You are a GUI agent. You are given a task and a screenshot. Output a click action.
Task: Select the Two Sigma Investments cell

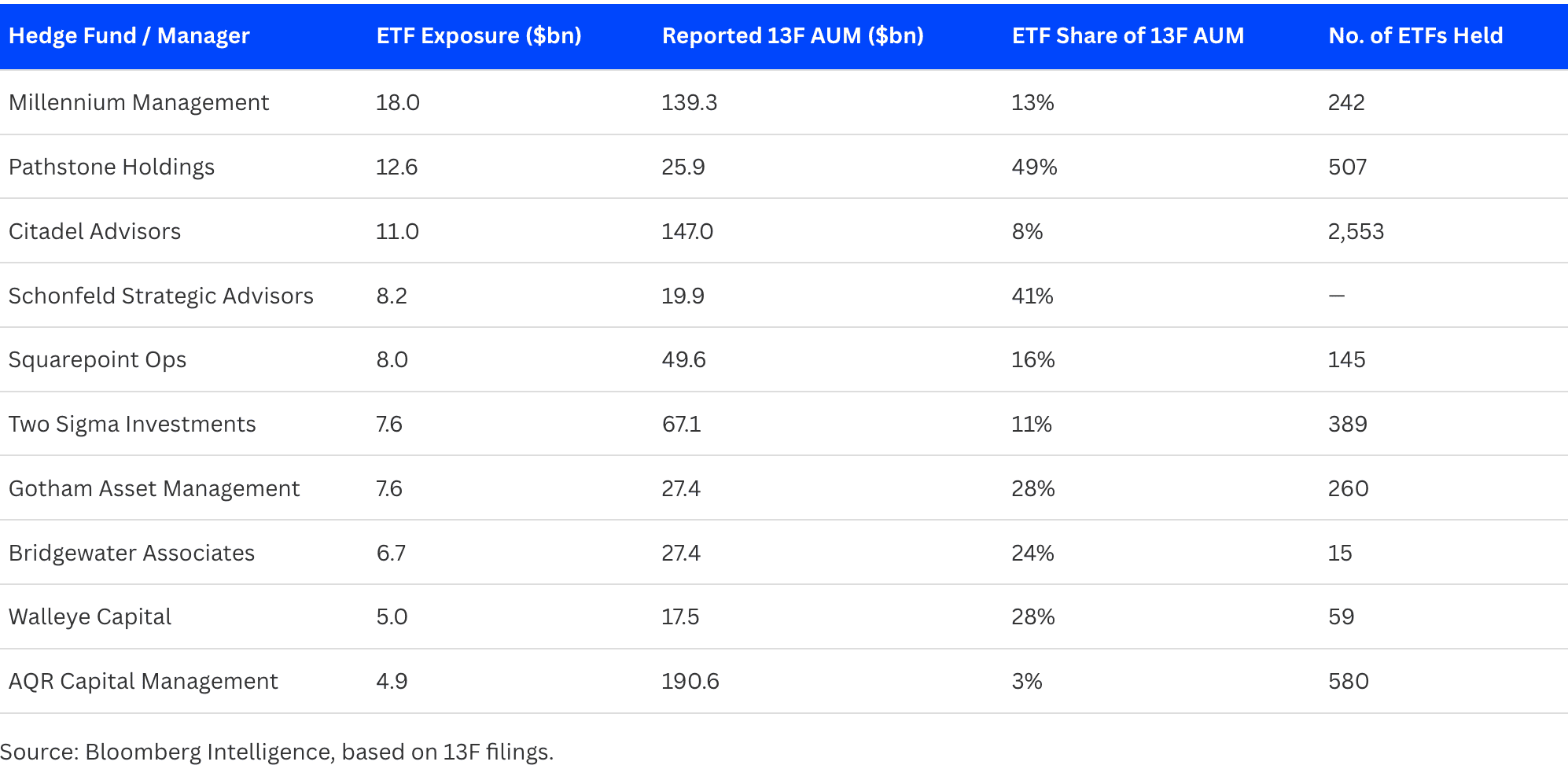[x=132, y=425]
